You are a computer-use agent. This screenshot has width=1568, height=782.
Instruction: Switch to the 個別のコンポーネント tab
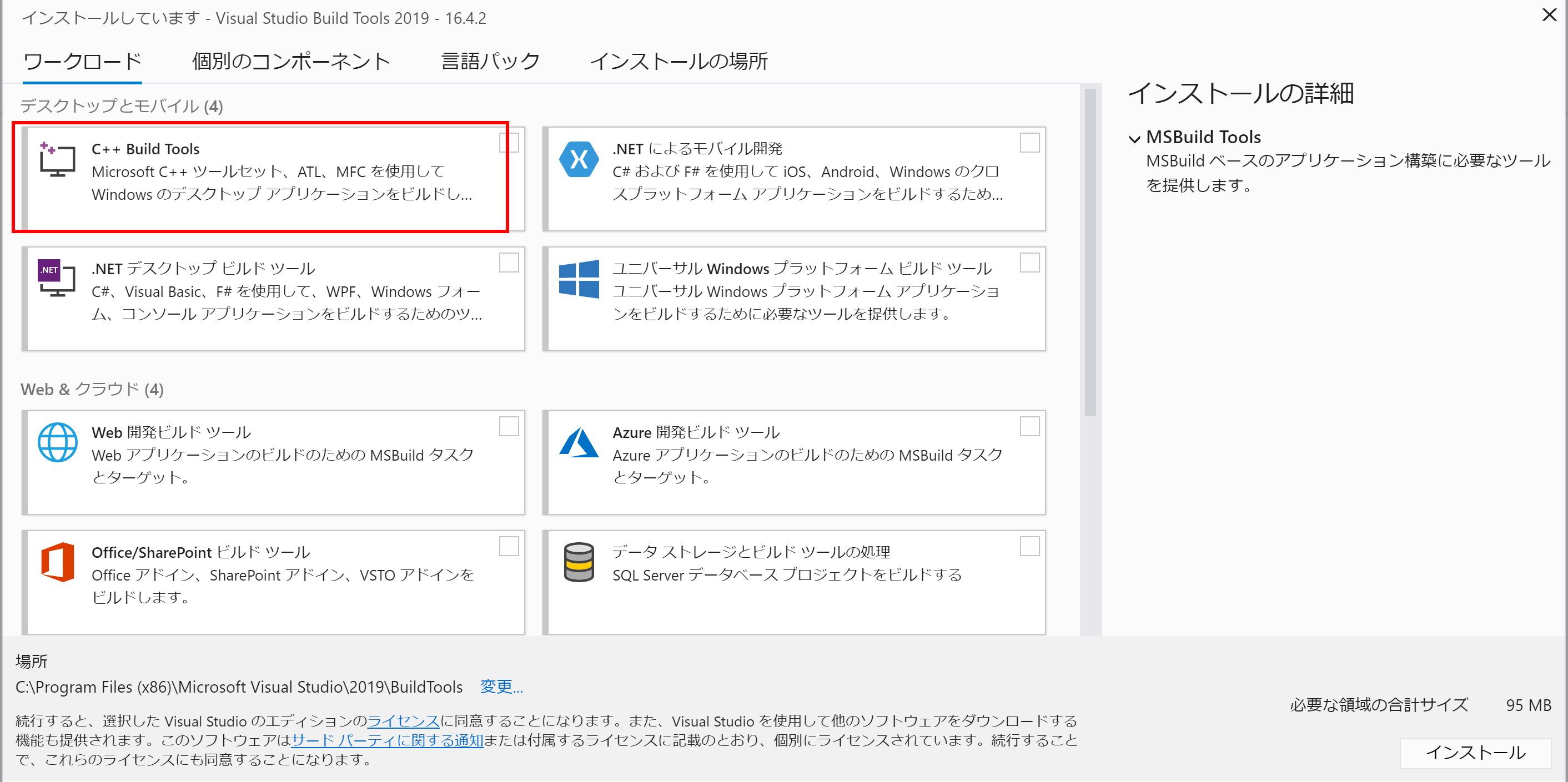coord(291,62)
